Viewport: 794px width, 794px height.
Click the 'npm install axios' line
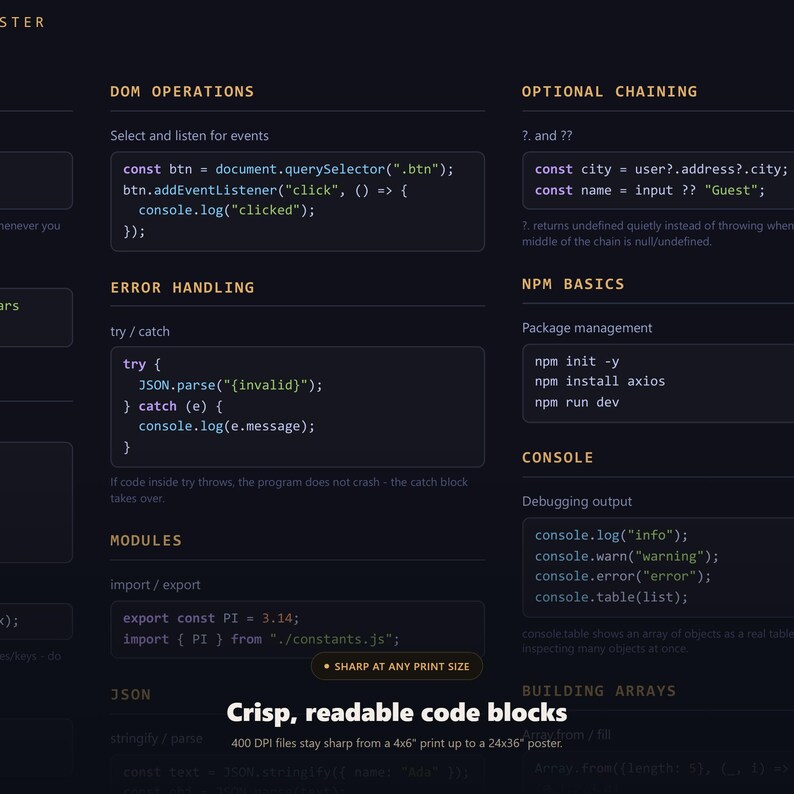pos(600,381)
